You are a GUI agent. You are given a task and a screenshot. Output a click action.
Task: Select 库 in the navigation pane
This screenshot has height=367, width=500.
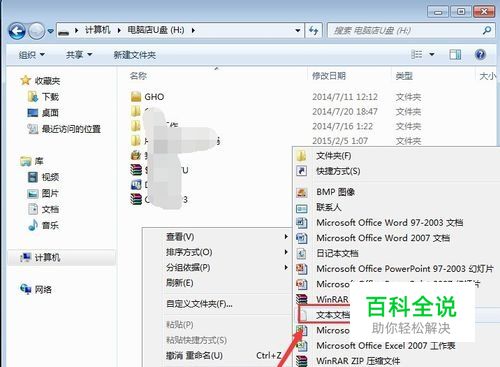[32, 161]
